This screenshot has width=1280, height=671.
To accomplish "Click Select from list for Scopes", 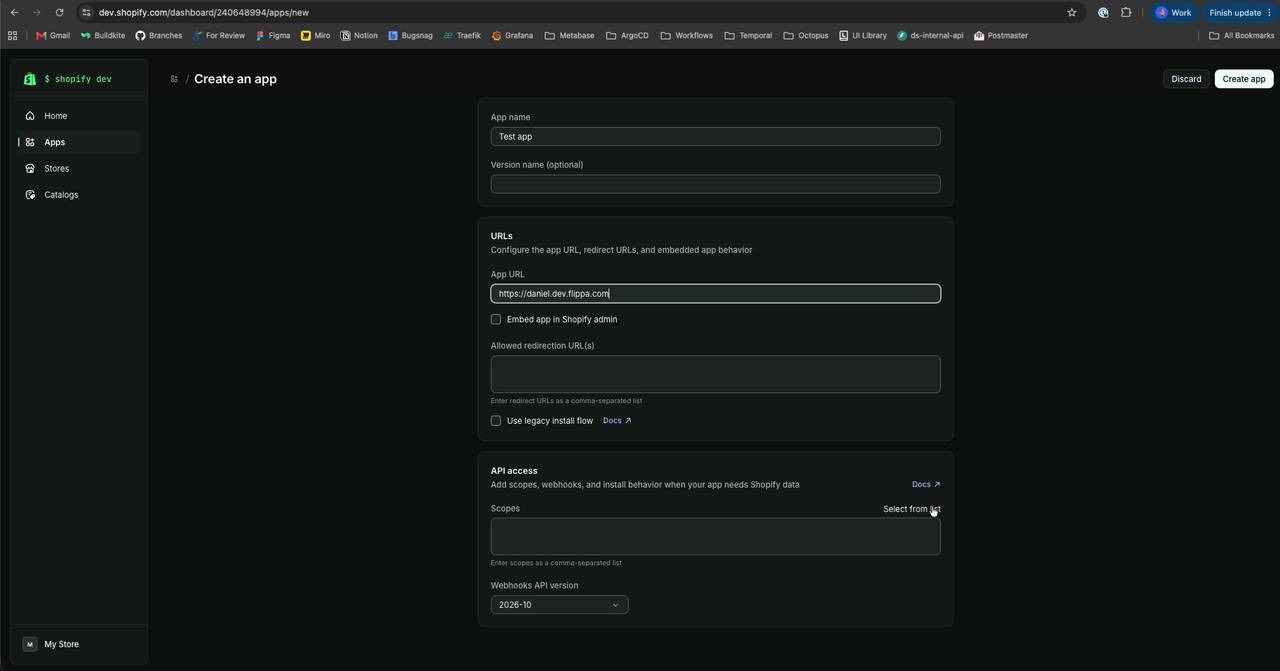I will (912, 509).
